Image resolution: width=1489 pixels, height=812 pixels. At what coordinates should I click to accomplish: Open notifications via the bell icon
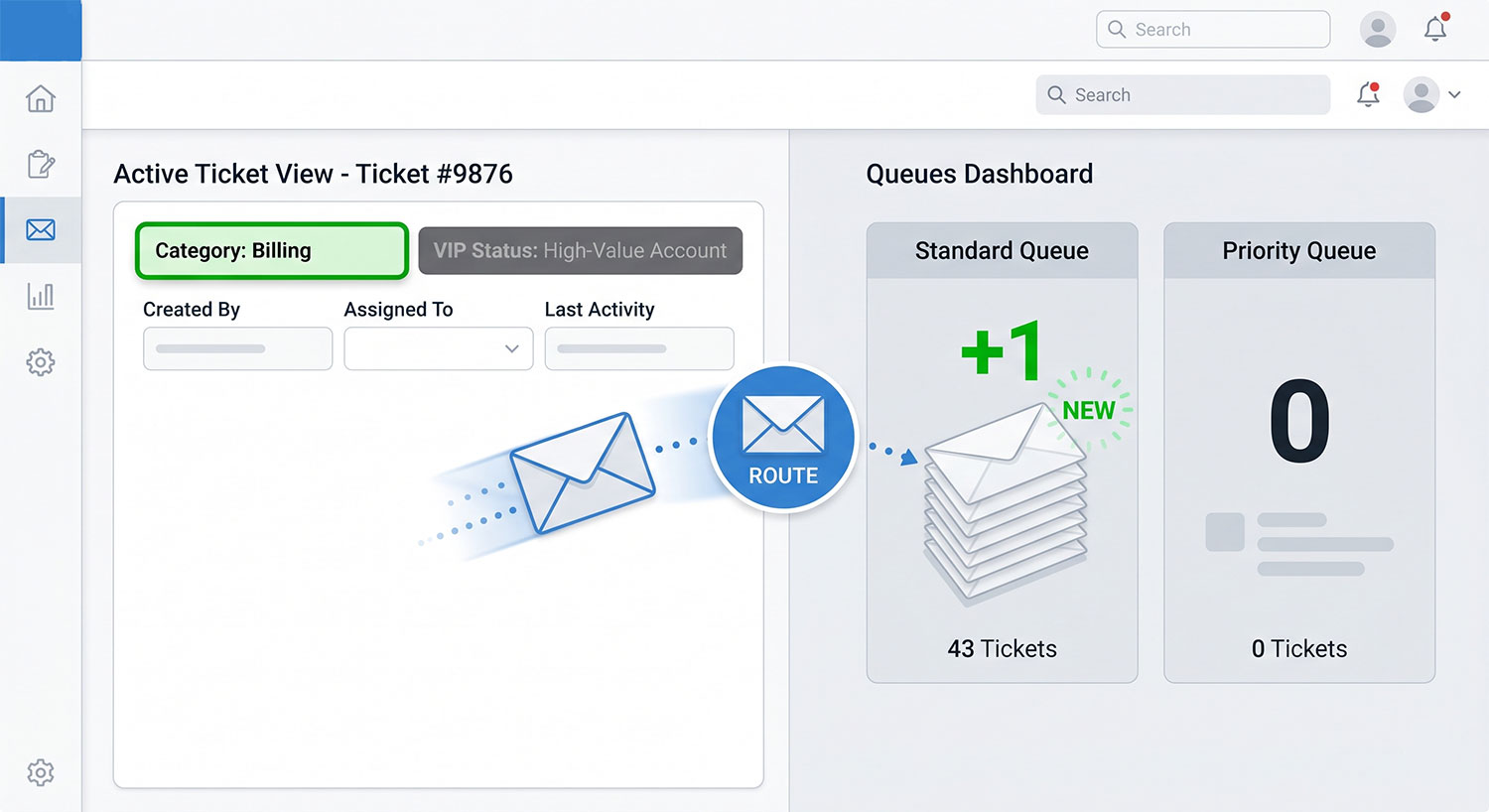(1368, 94)
